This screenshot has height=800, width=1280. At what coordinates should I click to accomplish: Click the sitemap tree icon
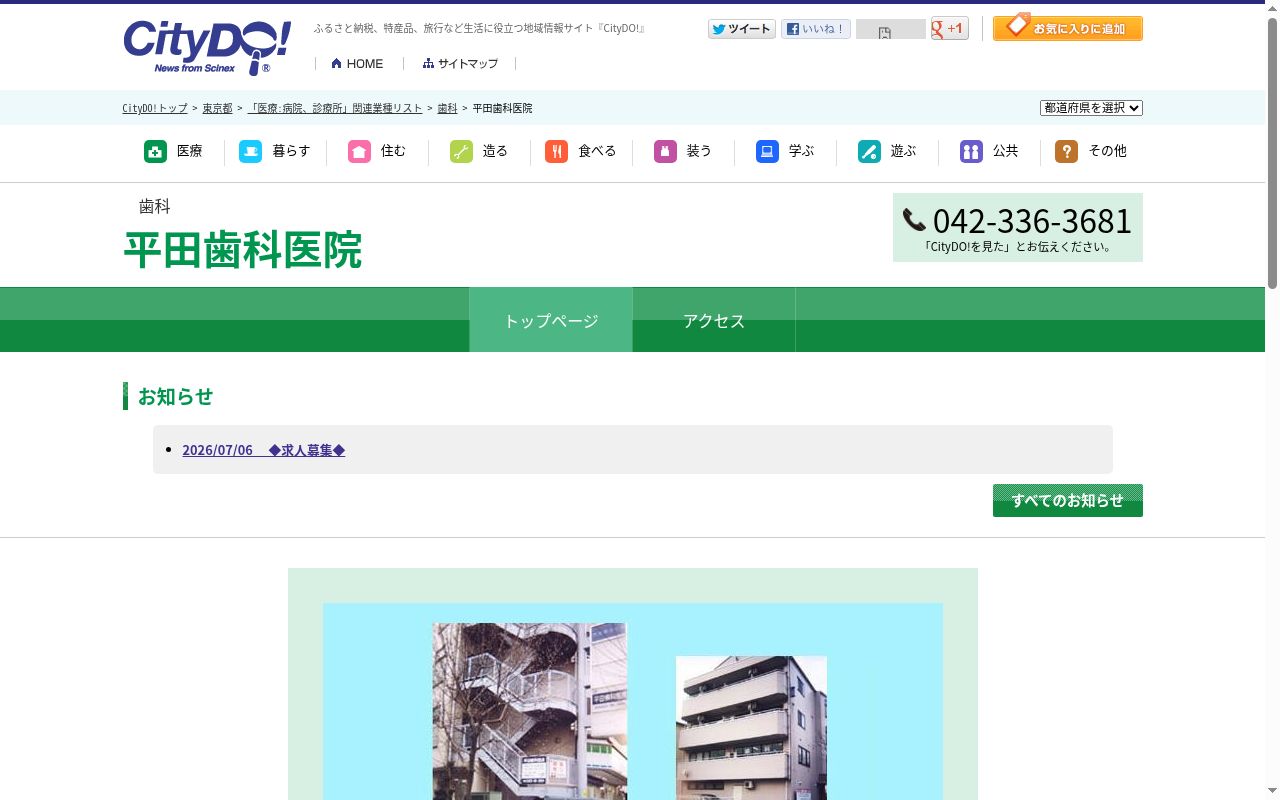[428, 63]
